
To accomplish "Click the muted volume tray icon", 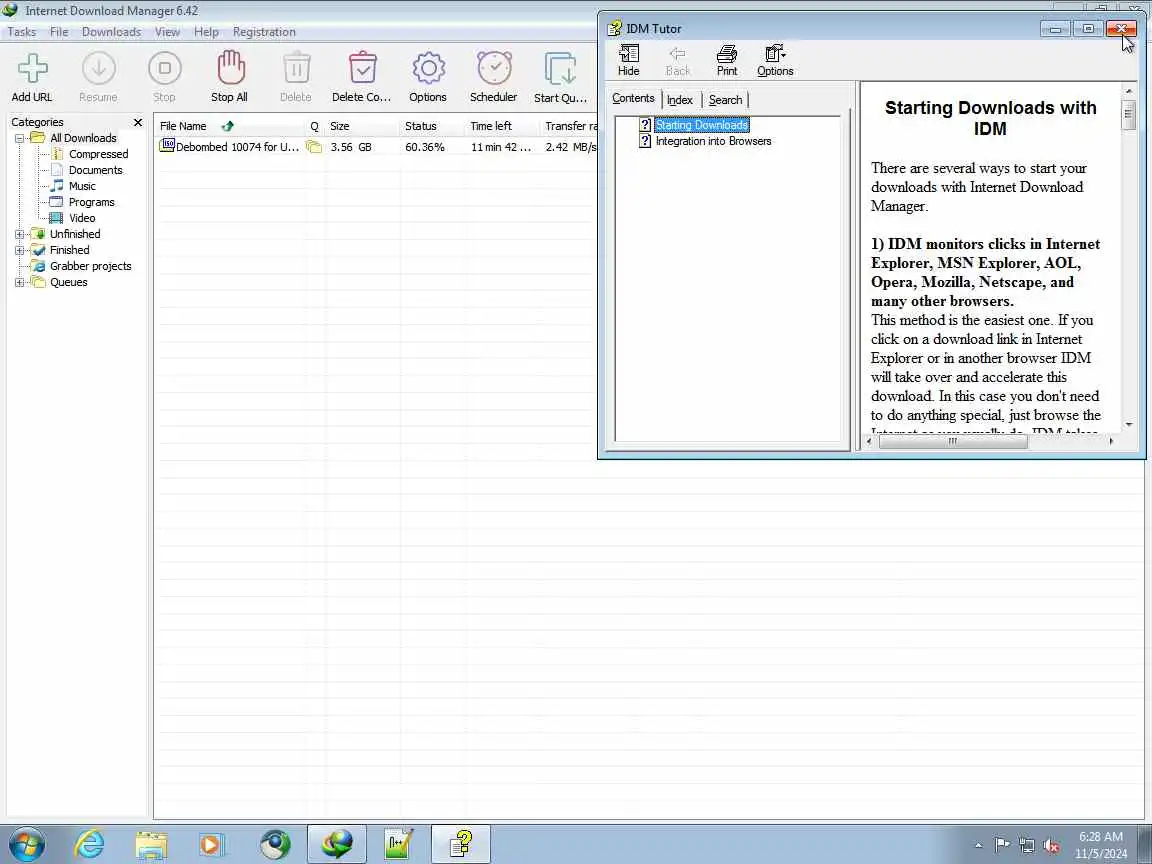I will [x=1051, y=846].
